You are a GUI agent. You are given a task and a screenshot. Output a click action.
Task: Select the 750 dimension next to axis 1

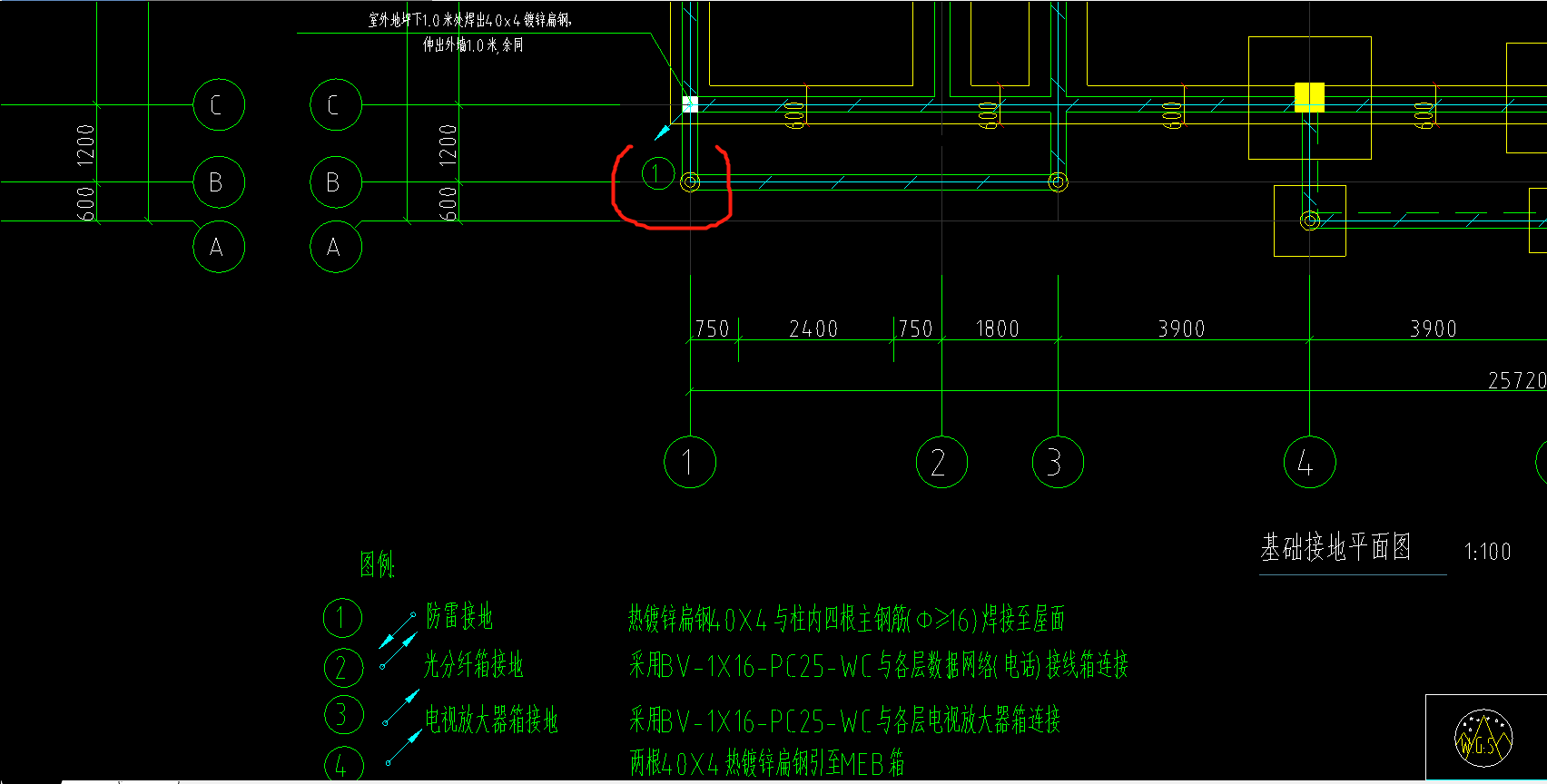click(712, 328)
